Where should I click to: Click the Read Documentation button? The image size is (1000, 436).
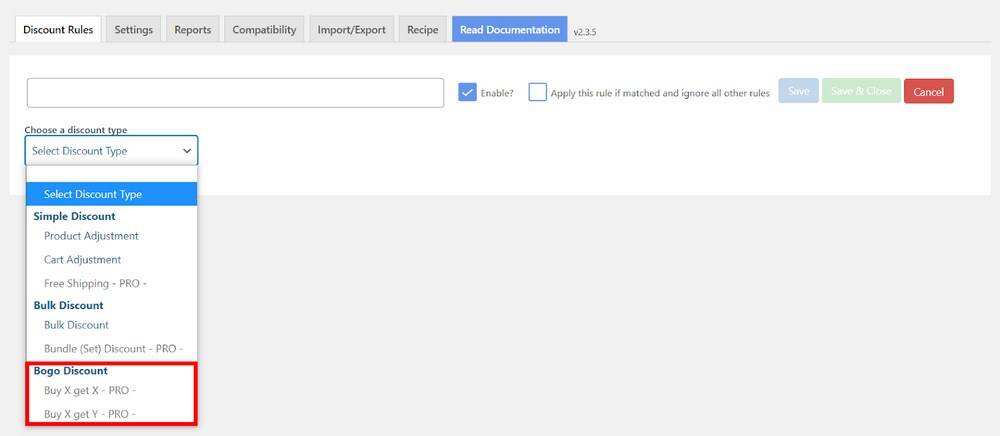pos(509,30)
